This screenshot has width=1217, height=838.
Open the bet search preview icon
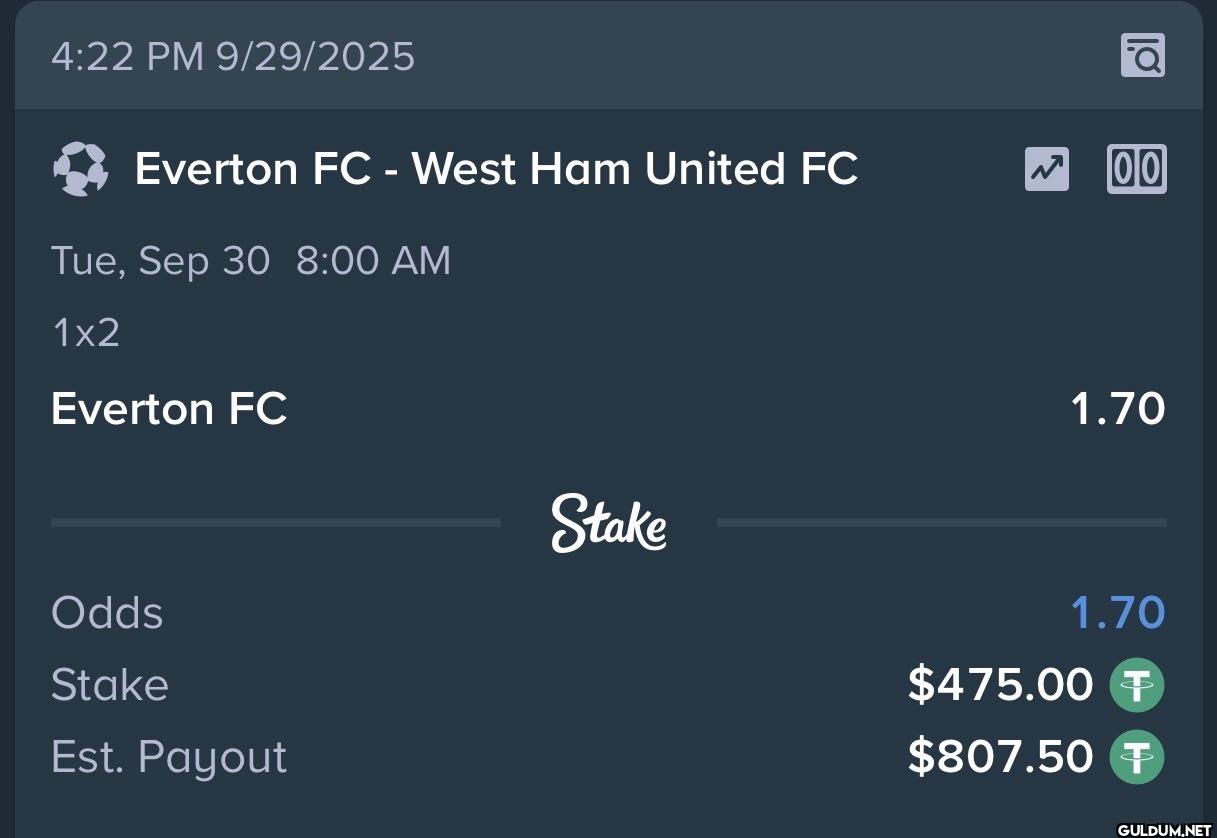pos(1142,55)
